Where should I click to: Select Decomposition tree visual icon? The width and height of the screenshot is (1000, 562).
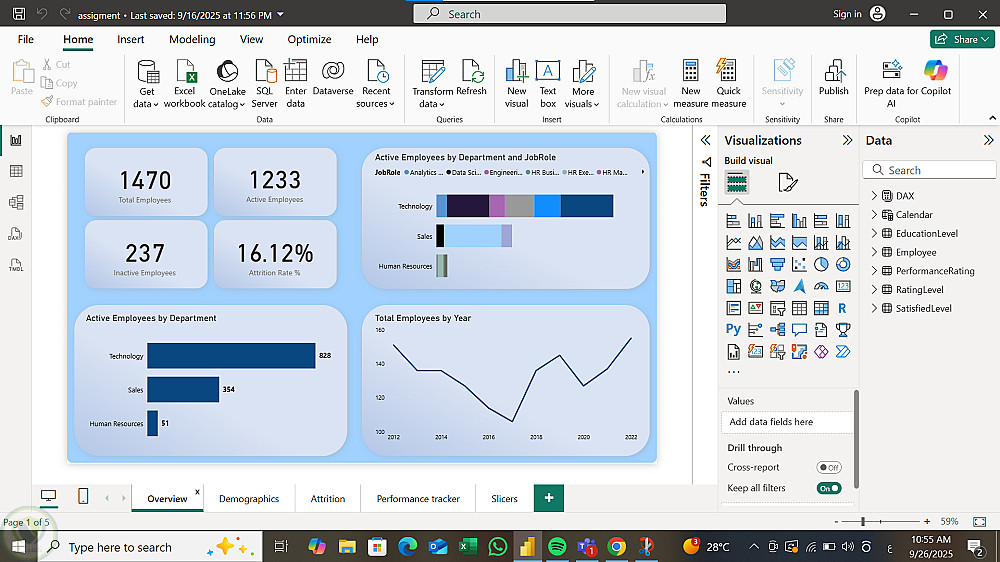pyautogui.click(x=777, y=329)
